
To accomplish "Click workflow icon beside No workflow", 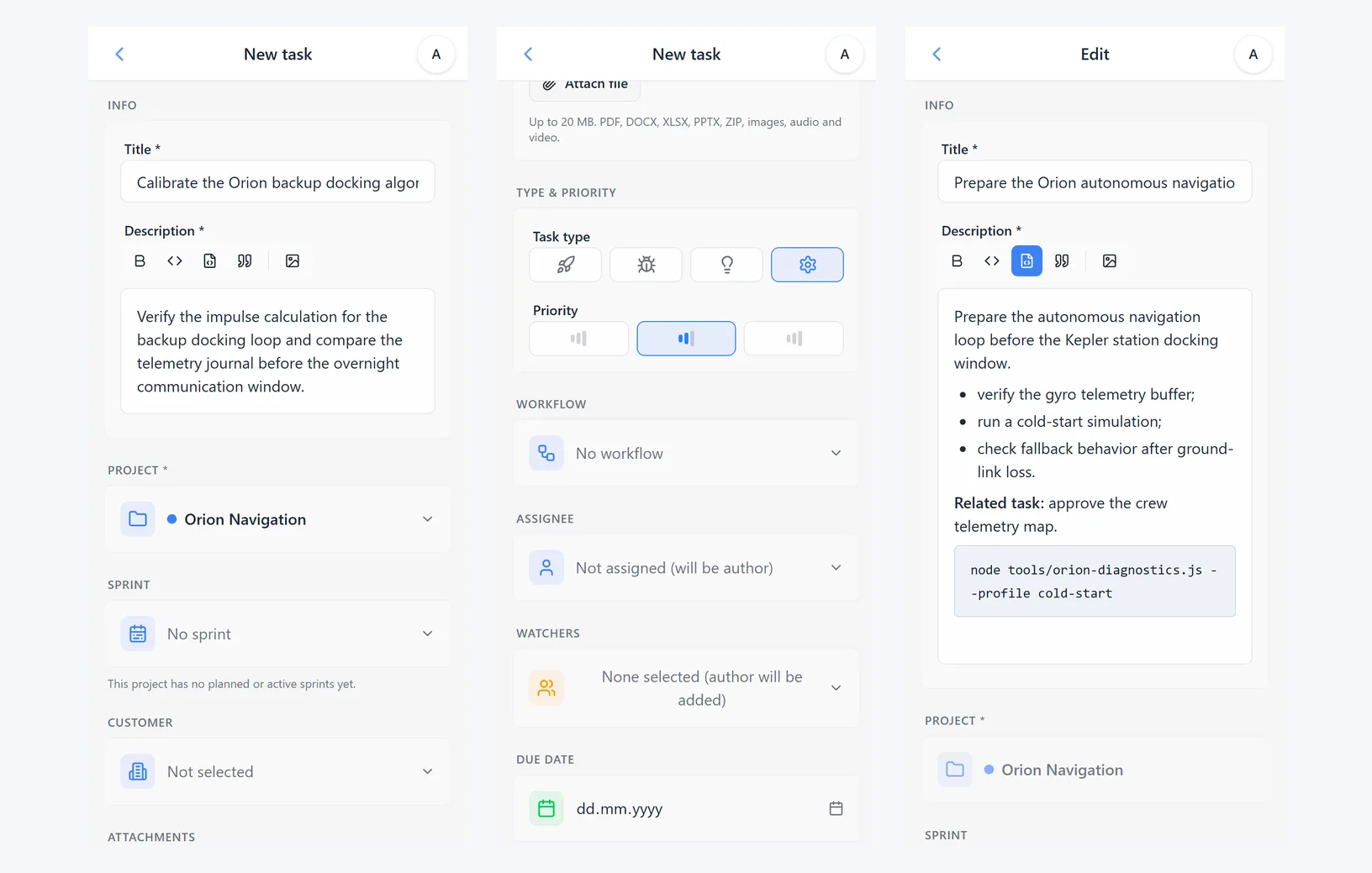I will (546, 453).
